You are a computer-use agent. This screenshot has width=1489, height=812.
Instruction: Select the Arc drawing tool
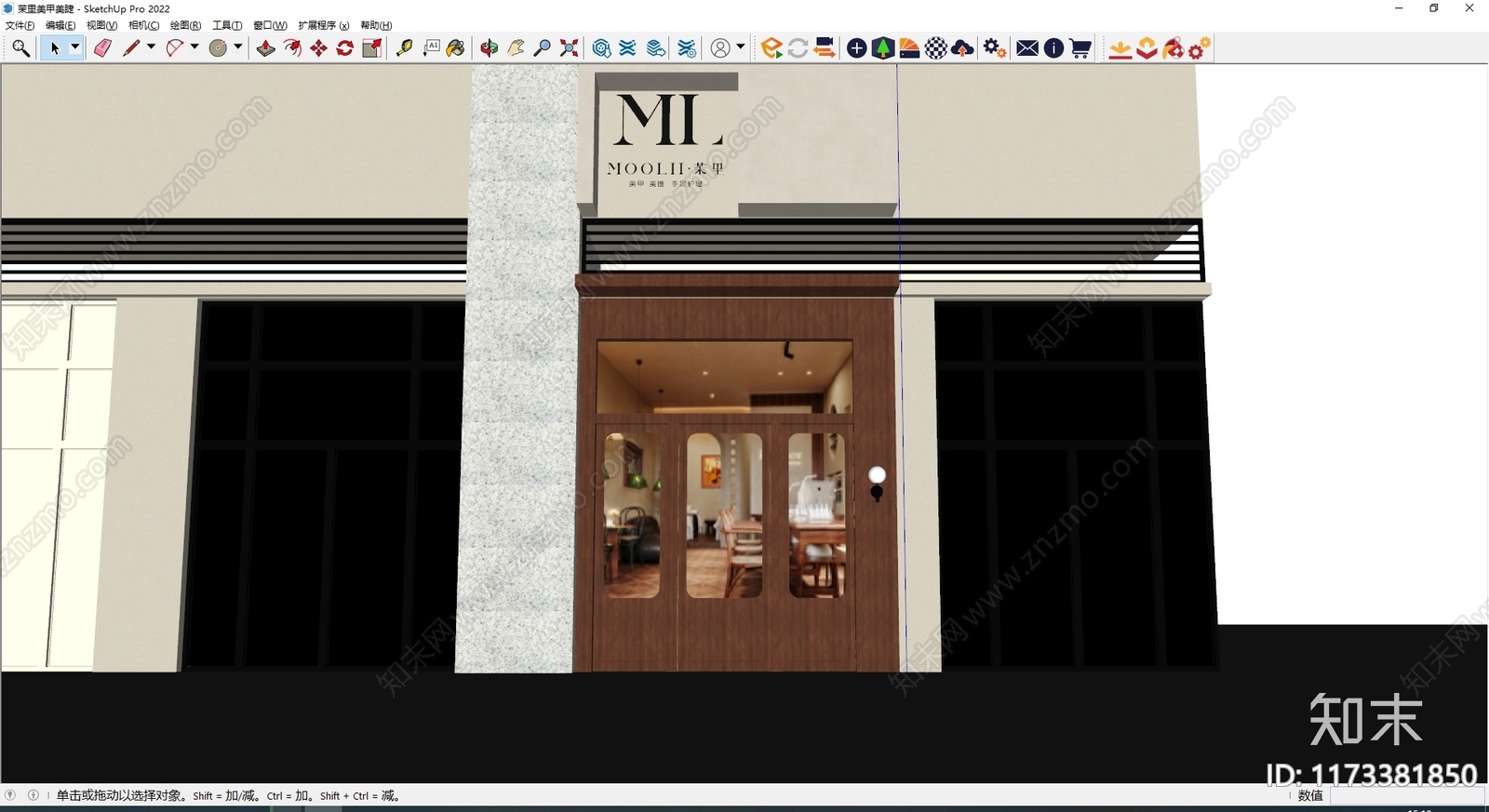point(174,48)
